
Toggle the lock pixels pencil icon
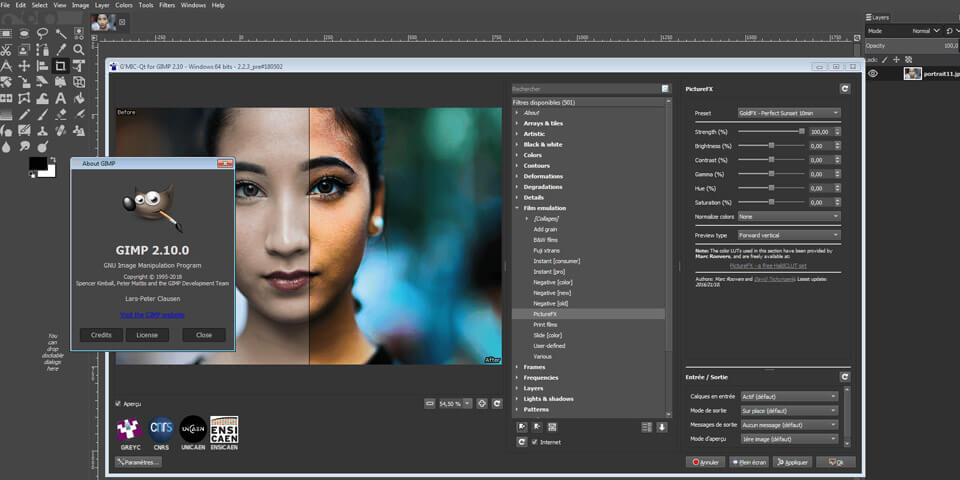click(886, 59)
